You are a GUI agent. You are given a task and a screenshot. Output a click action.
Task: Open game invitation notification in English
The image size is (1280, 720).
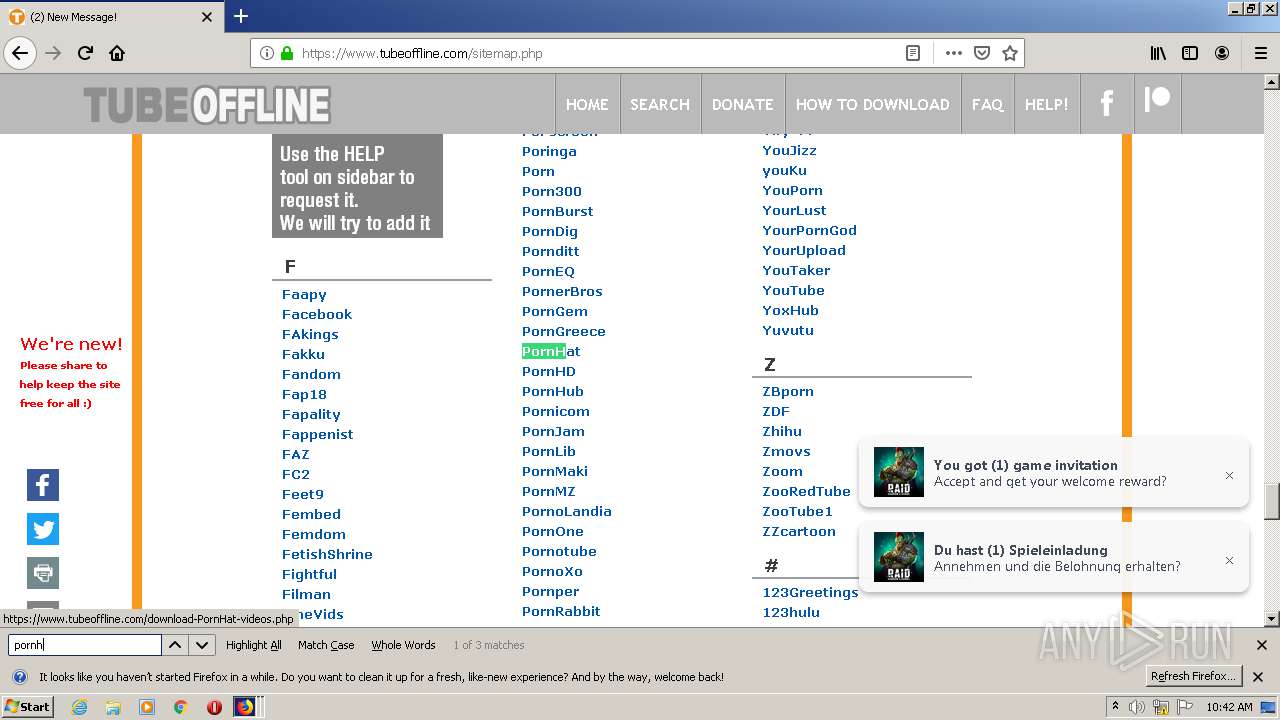(1053, 473)
